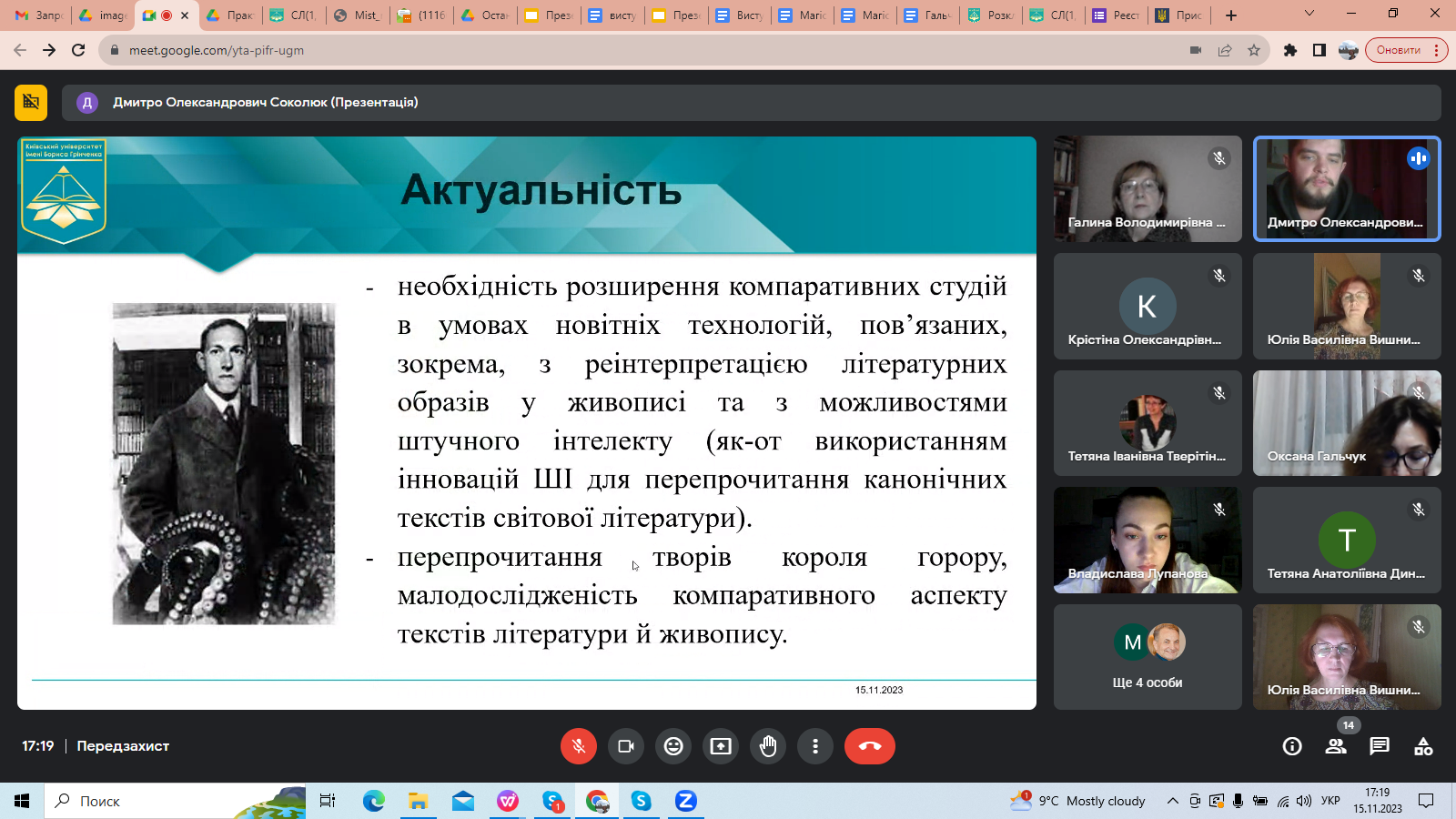
Task: Click the Оновити browser update button
Action: click(x=1399, y=50)
